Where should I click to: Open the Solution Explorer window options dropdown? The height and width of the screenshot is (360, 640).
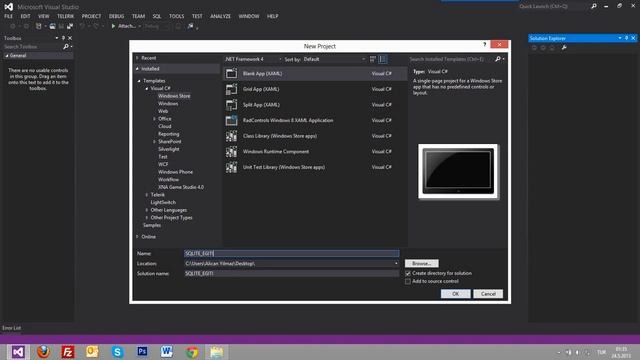click(x=620, y=38)
